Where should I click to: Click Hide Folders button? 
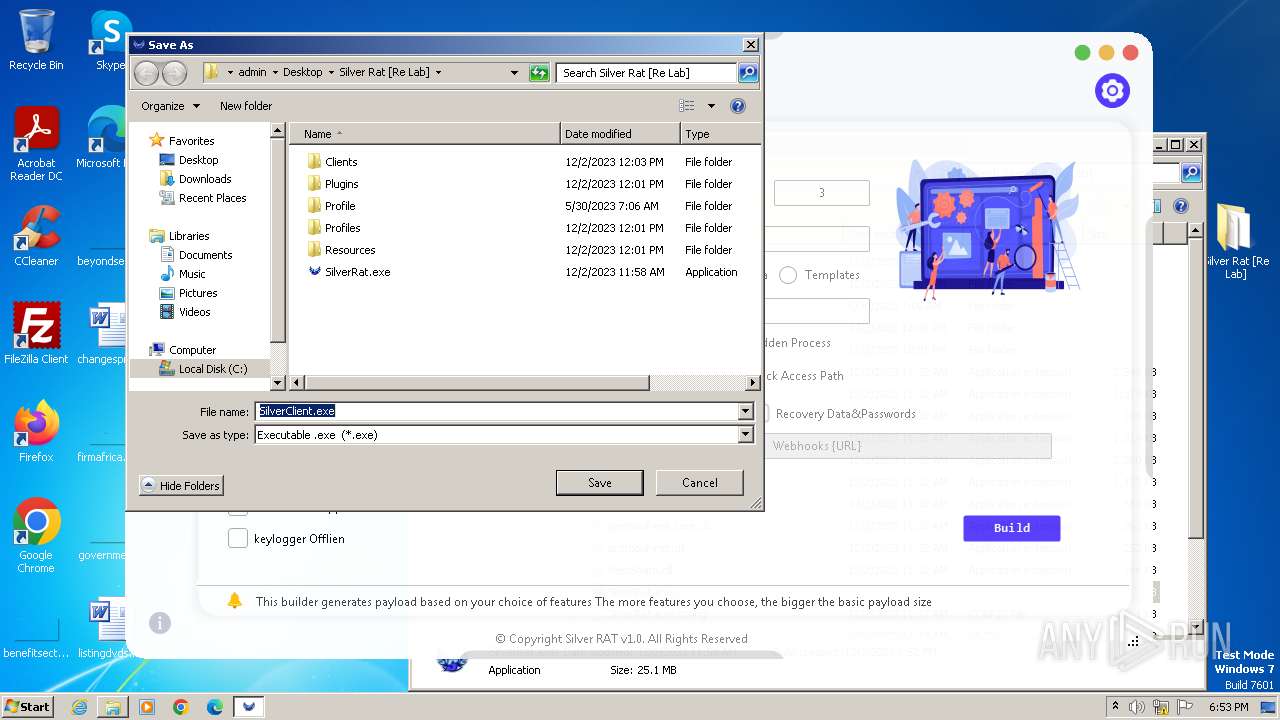[x=181, y=485]
